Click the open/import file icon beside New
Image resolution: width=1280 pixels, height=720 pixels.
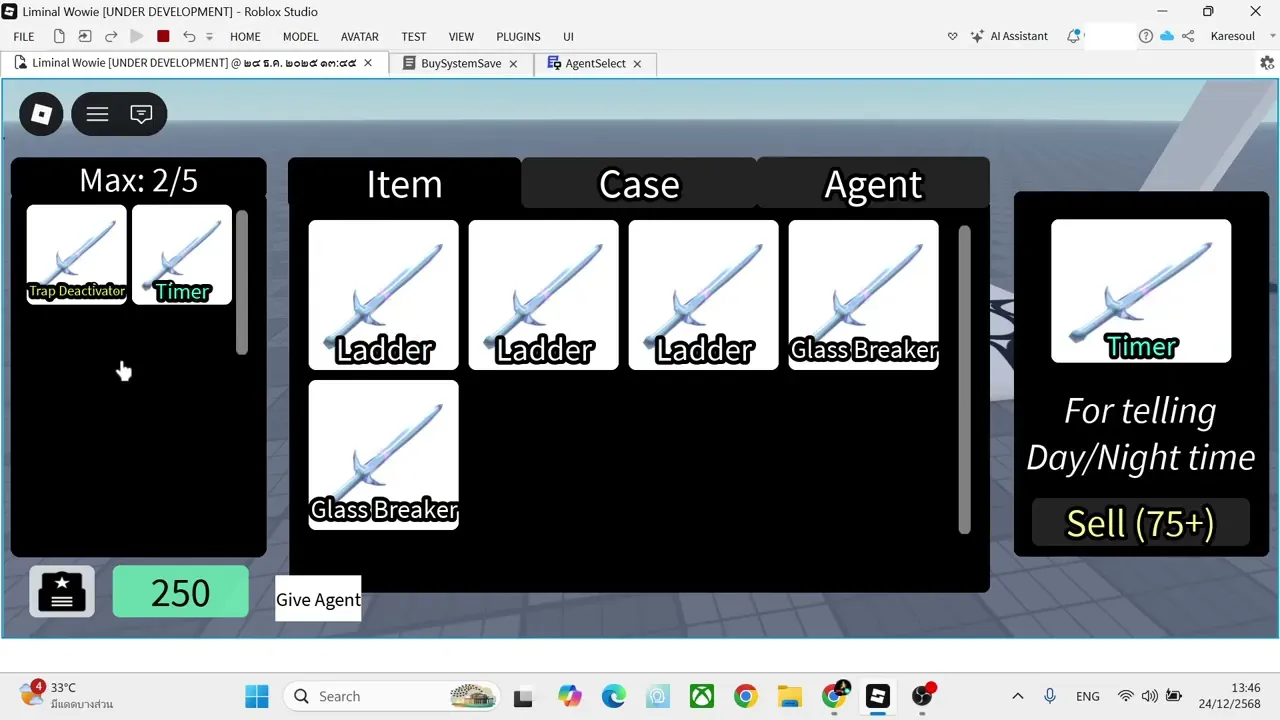pos(85,36)
